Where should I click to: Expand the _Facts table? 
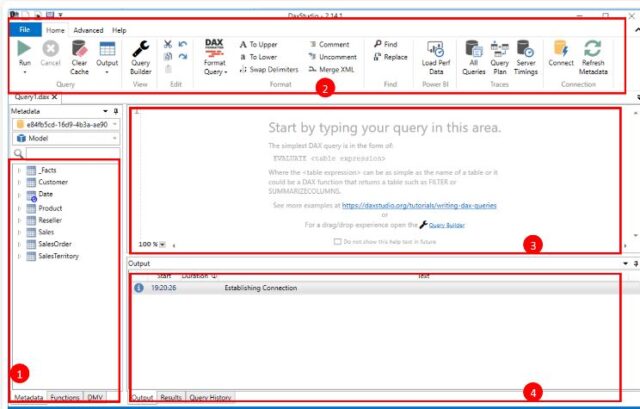tap(19, 170)
